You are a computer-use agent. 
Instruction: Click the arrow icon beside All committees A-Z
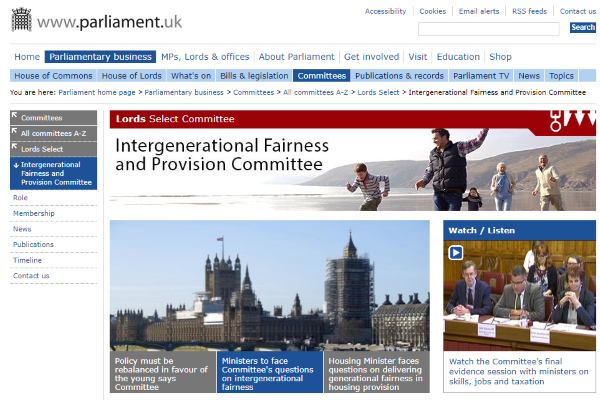[x=15, y=131]
